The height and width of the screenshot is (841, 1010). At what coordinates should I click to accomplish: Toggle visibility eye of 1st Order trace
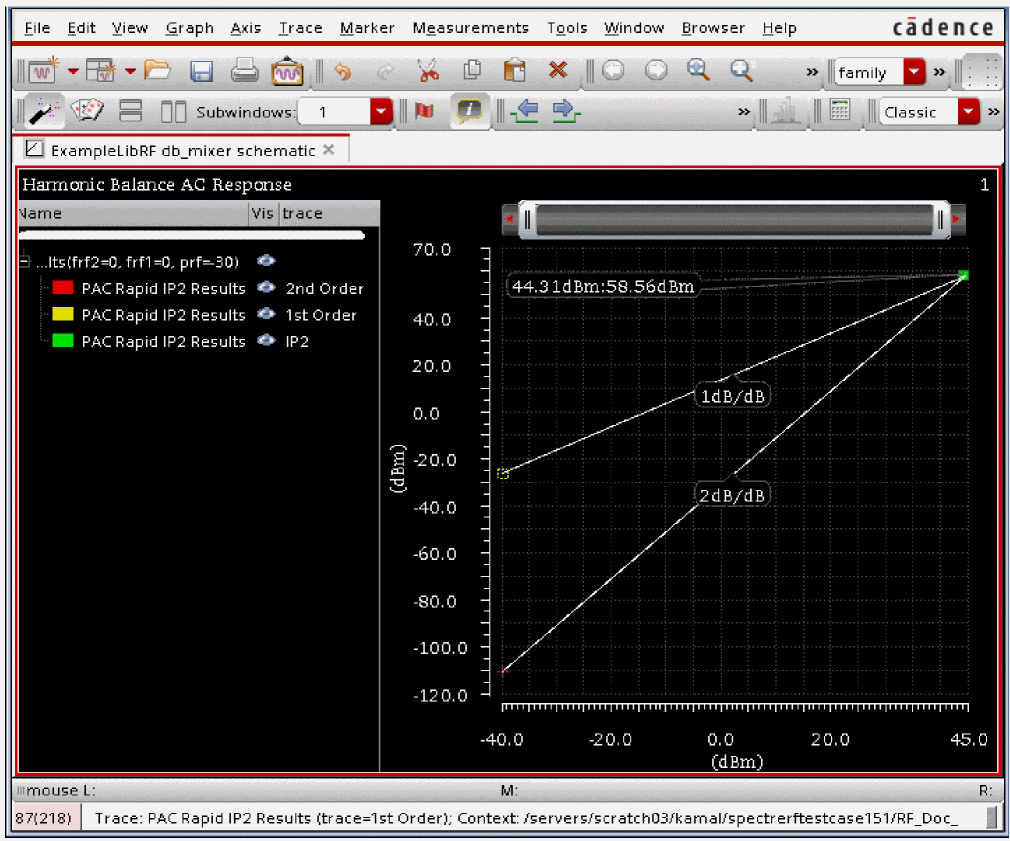[x=266, y=314]
